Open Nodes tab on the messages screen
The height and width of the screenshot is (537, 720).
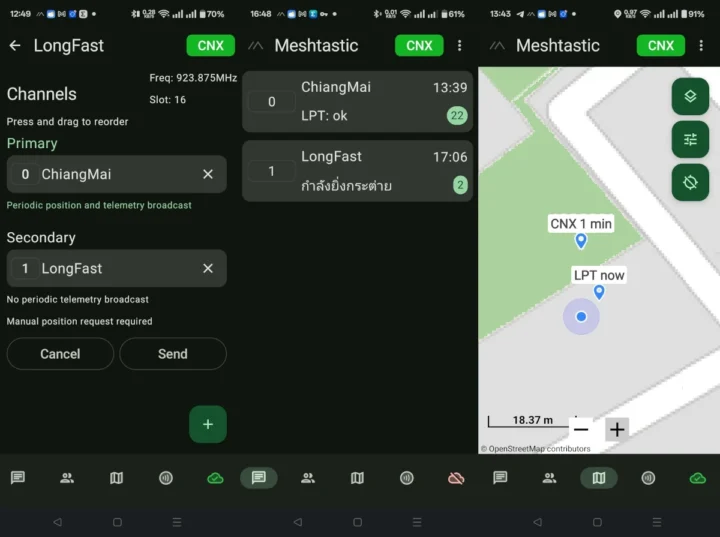tap(308, 478)
